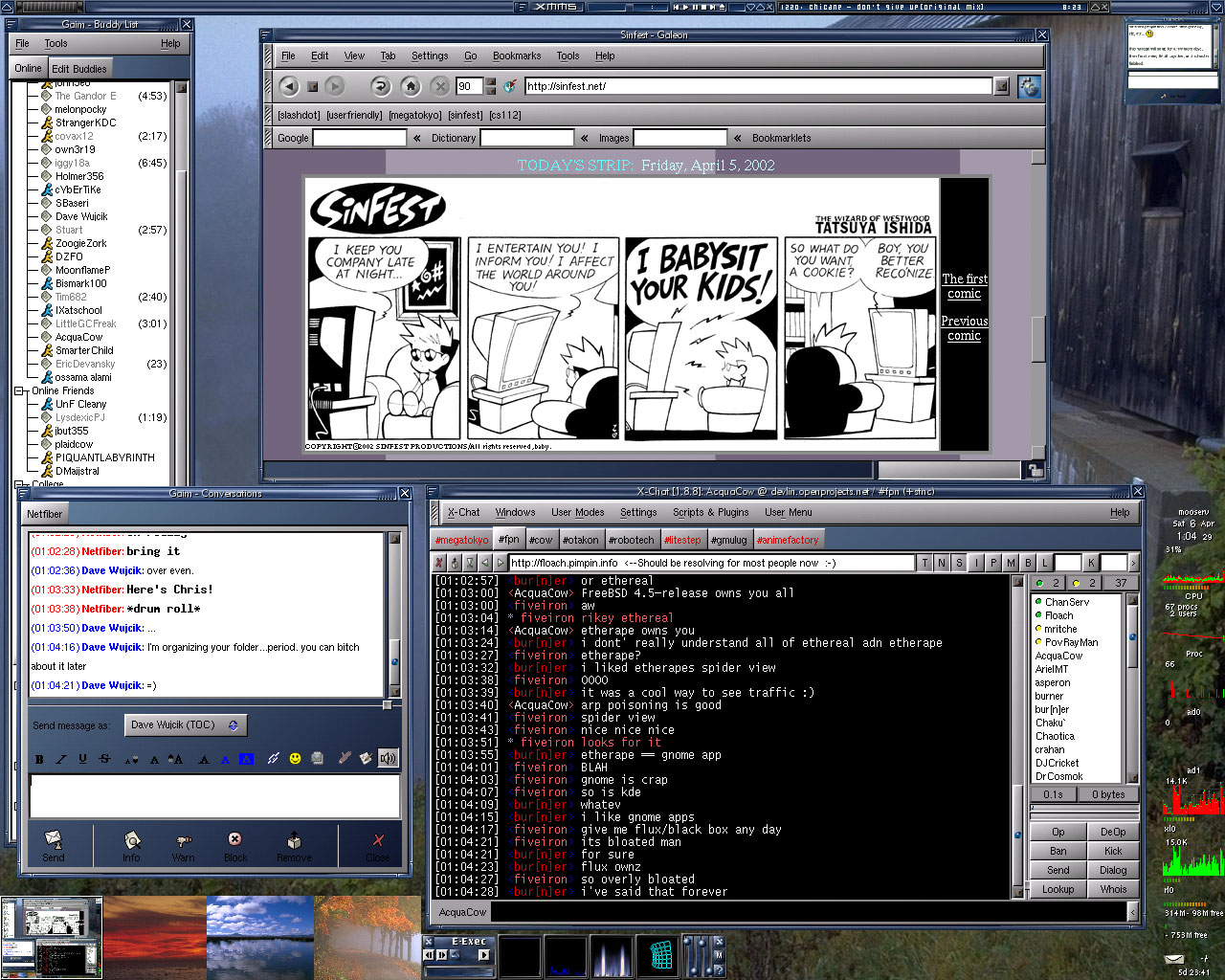Open the smiley picker in Gaim
The width and height of the screenshot is (1225, 980).
click(295, 759)
